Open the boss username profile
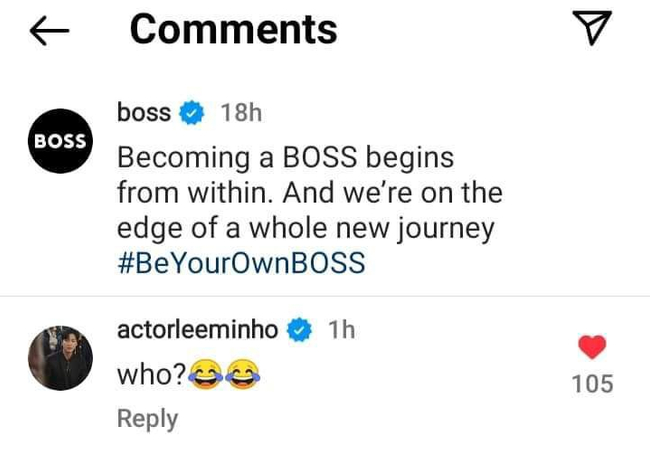 pos(144,113)
